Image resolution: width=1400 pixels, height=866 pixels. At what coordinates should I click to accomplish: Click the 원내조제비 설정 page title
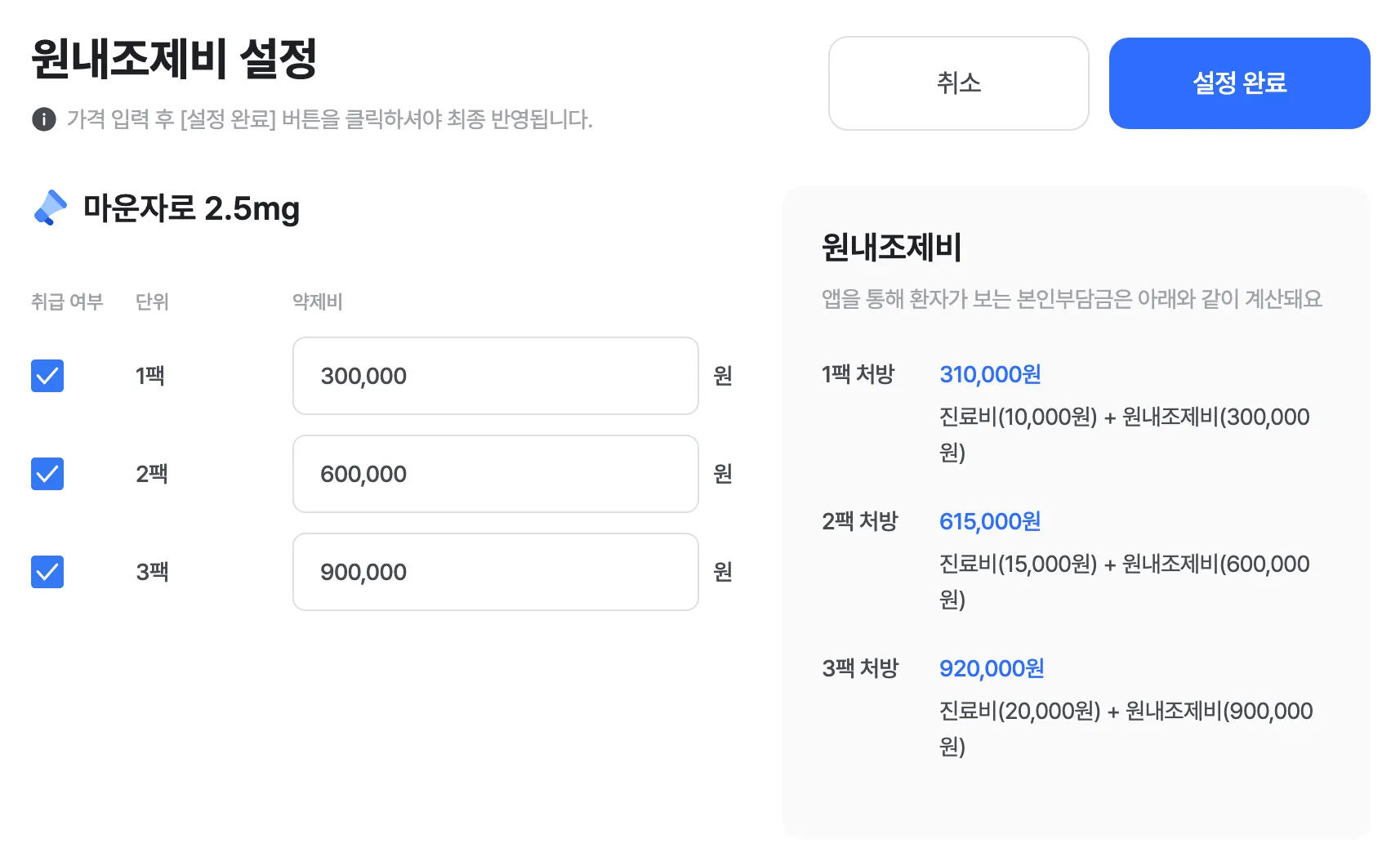174,59
